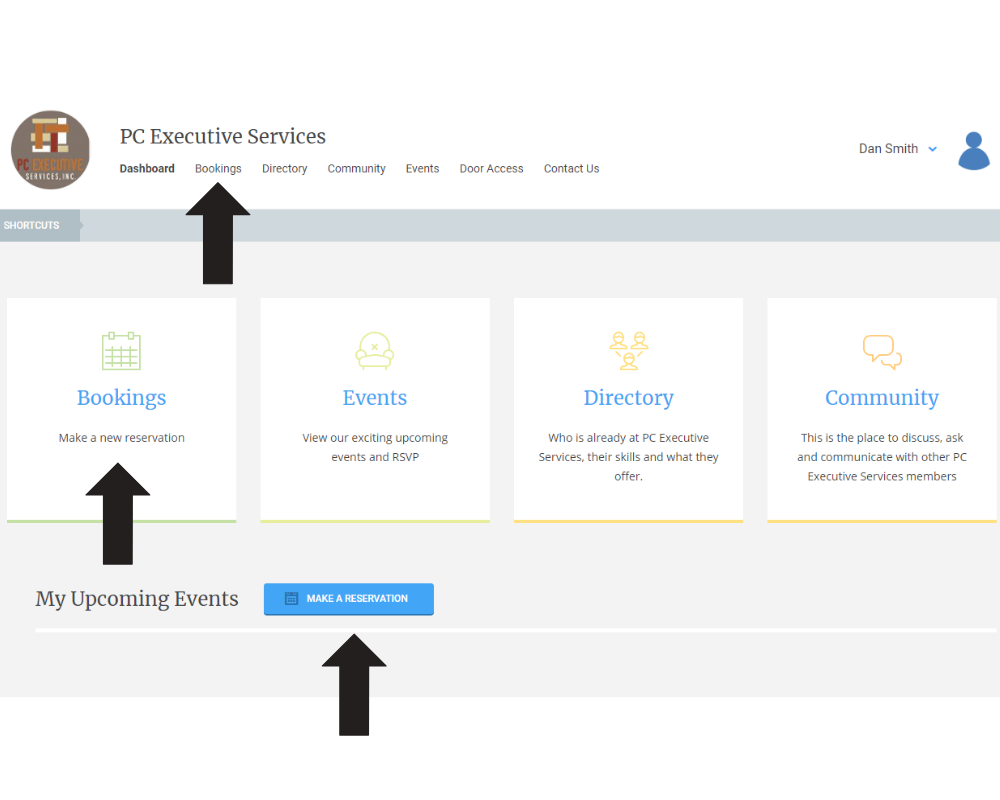Screen dimensions: 1000x800
Task: Open the user profile avatar icon
Action: click(x=973, y=151)
